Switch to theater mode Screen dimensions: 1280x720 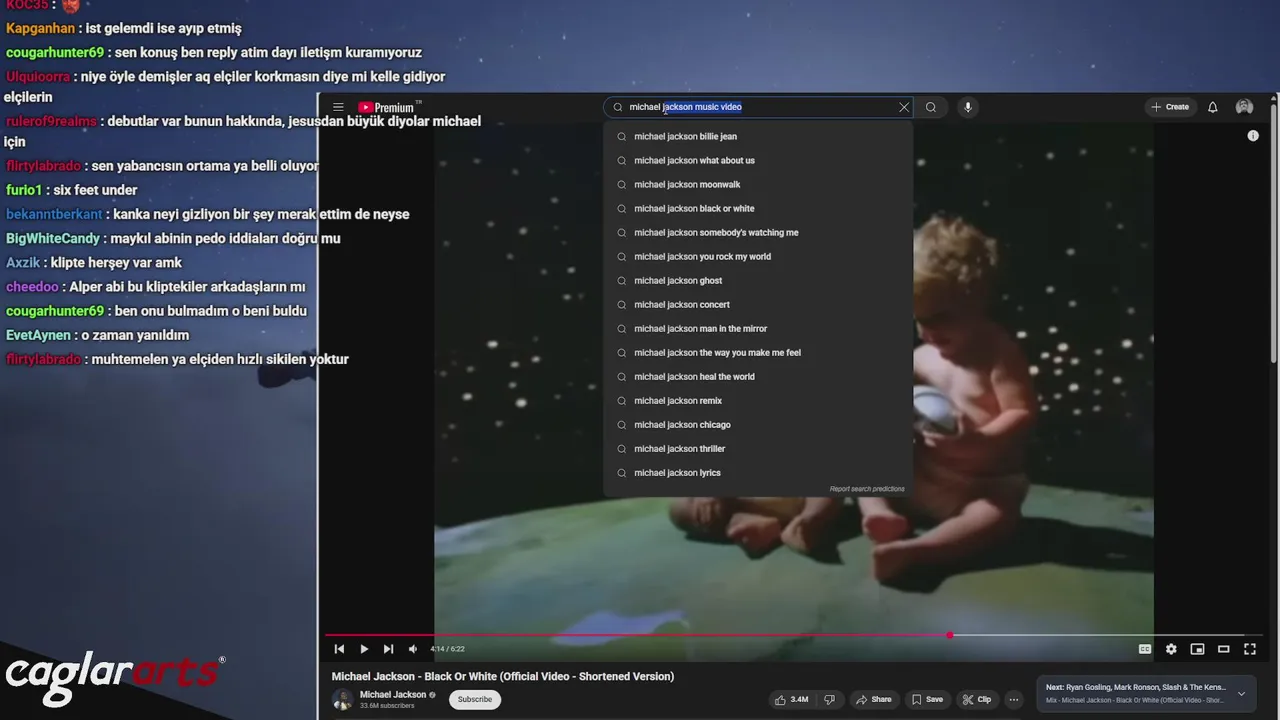(x=1223, y=649)
